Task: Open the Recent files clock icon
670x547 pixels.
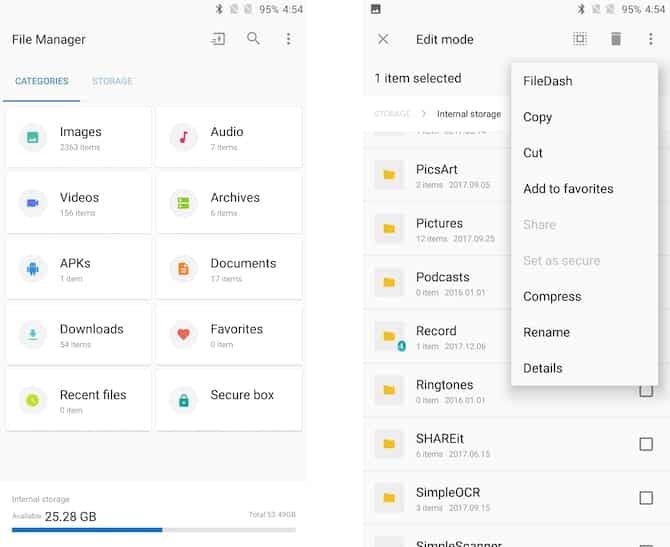Action: [x=33, y=400]
